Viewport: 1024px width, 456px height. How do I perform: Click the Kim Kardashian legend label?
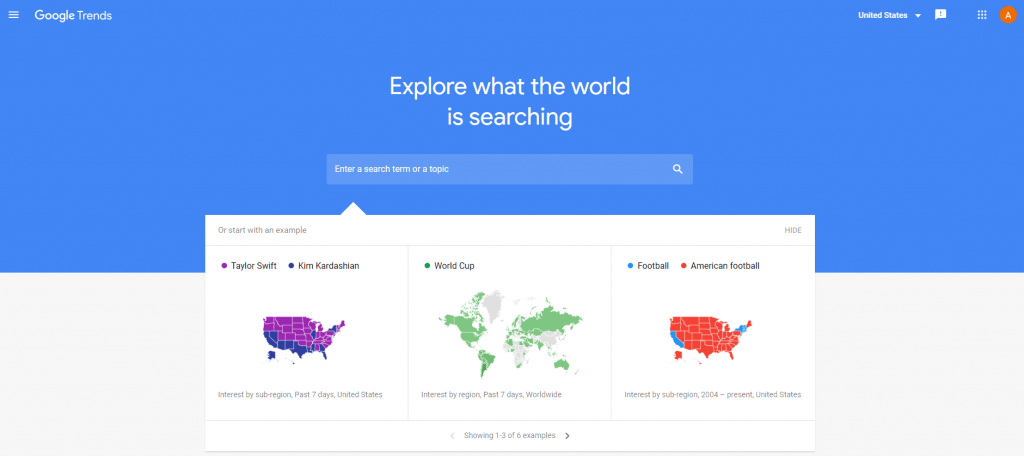[328, 266]
